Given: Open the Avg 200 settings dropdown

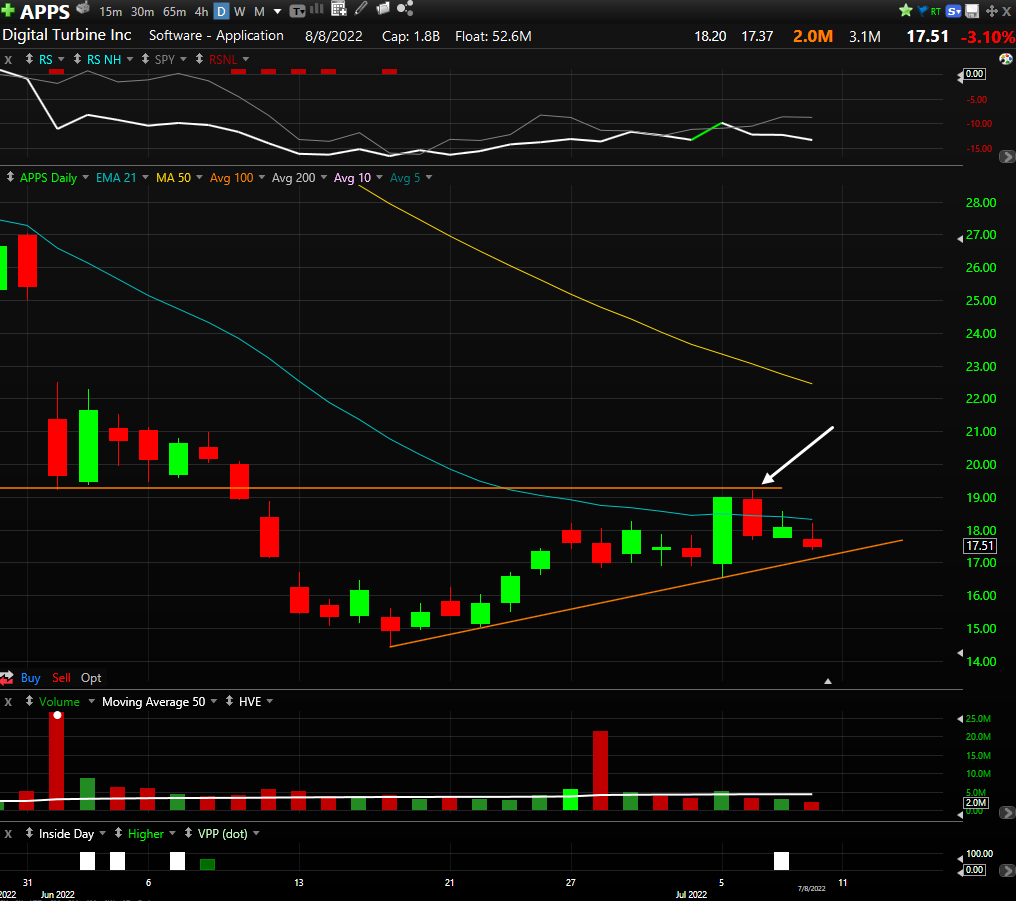Looking at the screenshot, I should tap(324, 177).
